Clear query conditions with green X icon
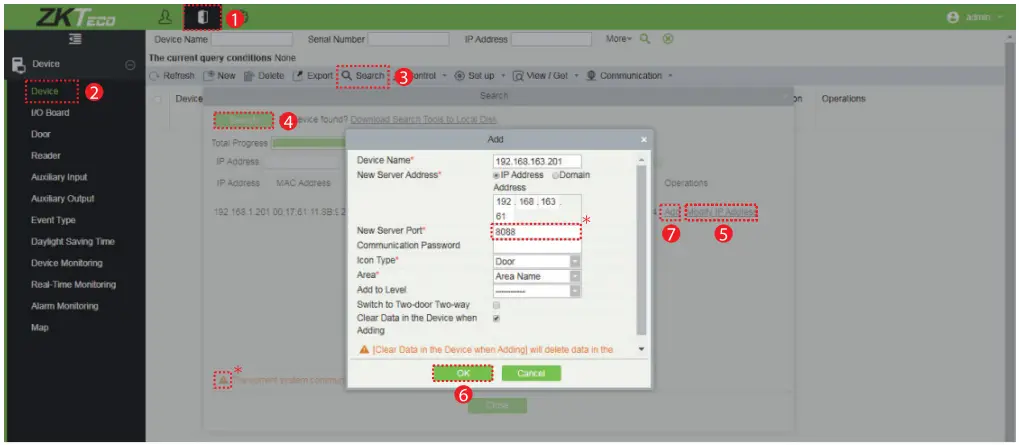Screen dimensions: 1019x445 tap(667, 39)
